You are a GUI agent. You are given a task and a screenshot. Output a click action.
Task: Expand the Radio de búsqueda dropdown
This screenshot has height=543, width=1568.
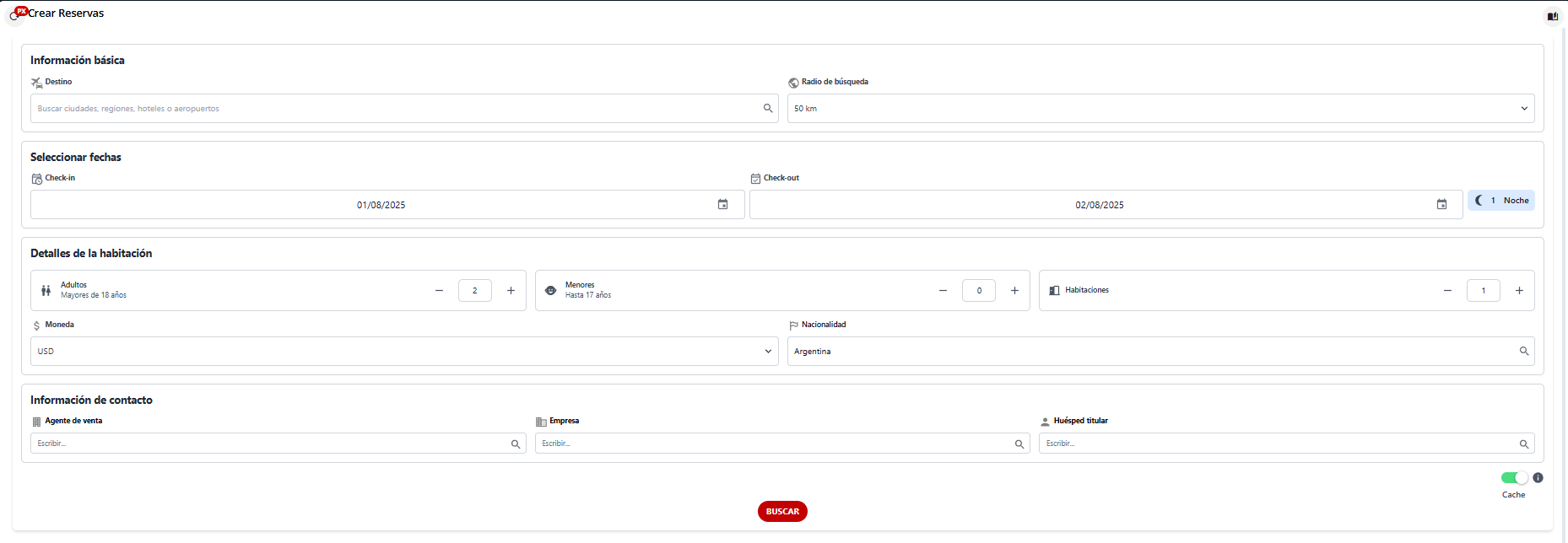click(1524, 108)
